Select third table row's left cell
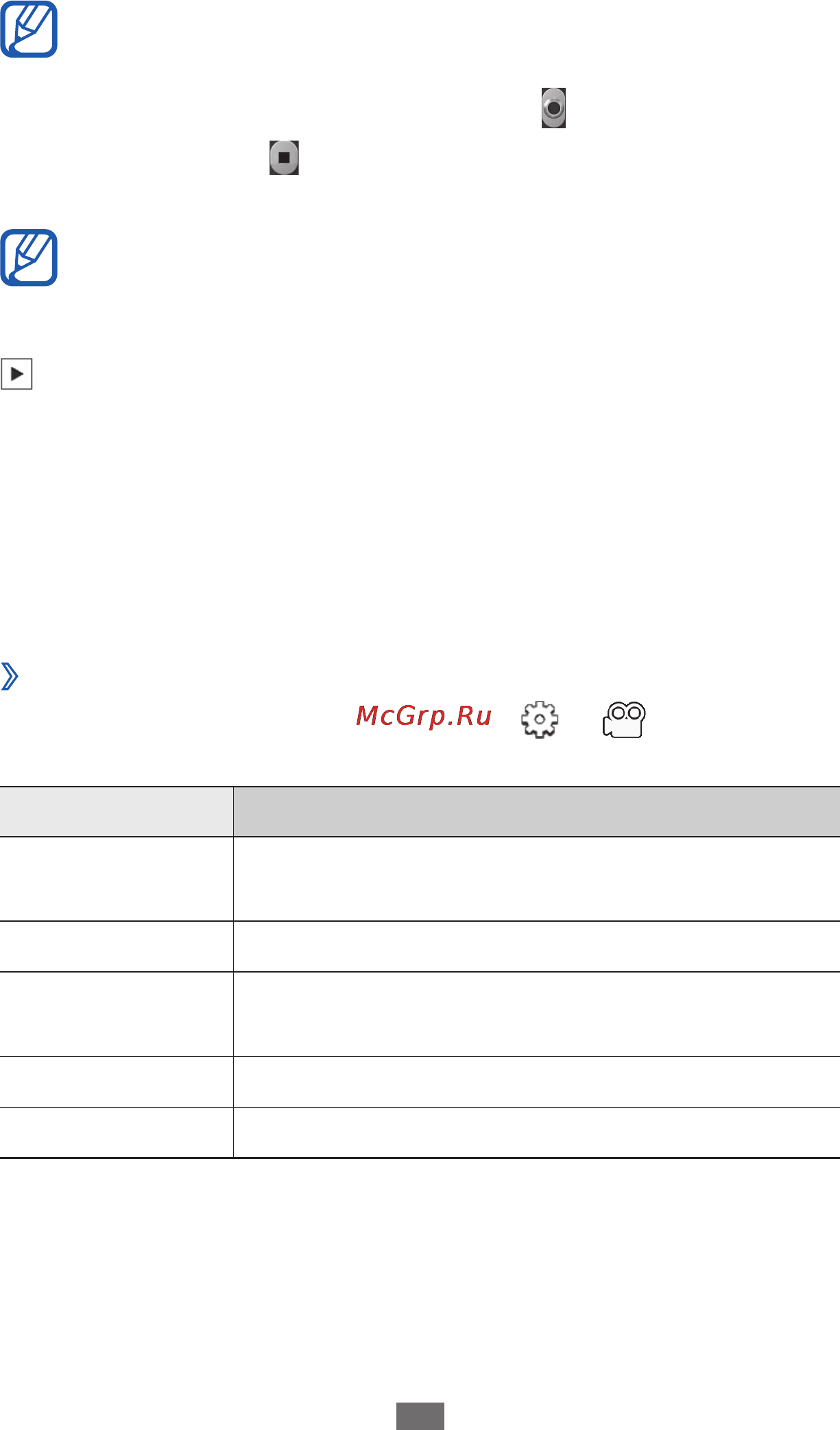 pos(117,1014)
